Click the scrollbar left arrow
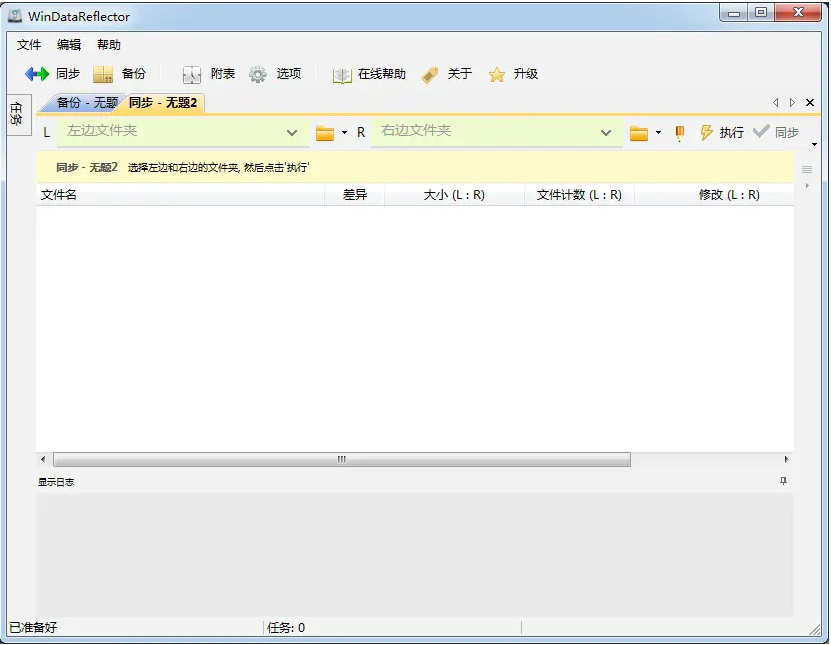The image size is (831, 645). (43, 459)
